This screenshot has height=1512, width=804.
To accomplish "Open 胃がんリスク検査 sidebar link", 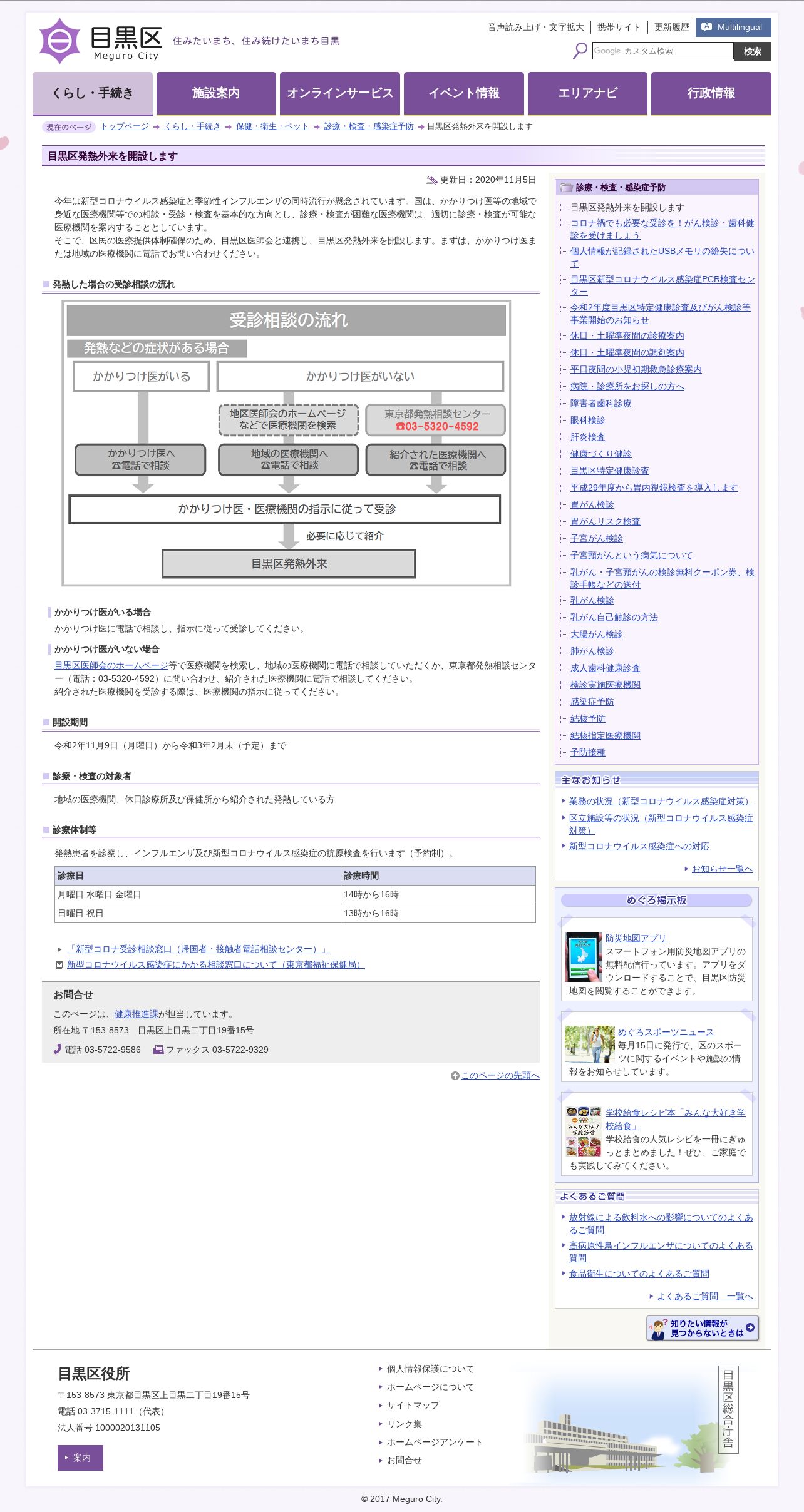I will (x=606, y=521).
